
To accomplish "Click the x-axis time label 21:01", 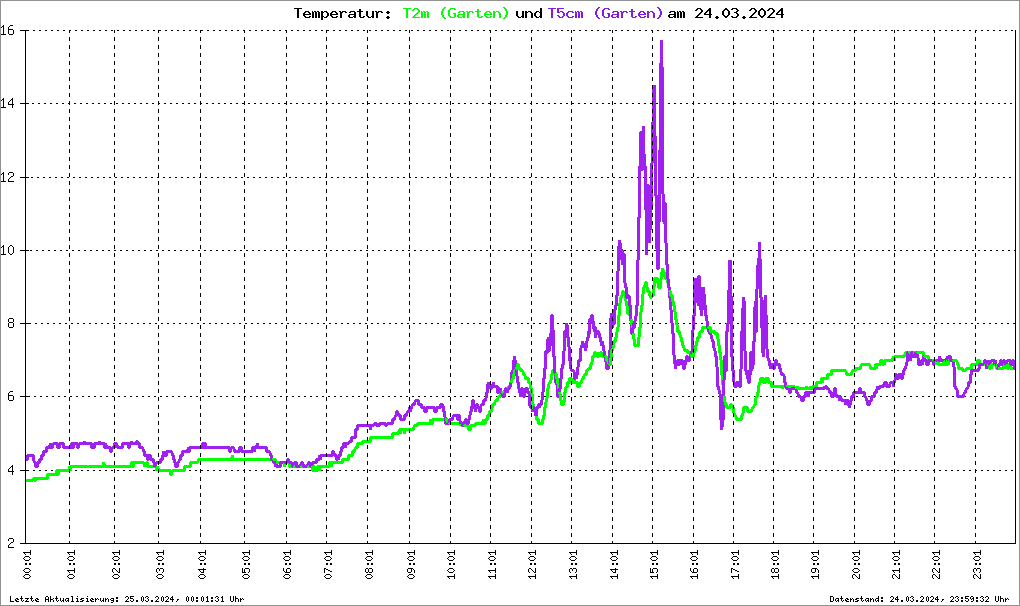I will [x=896, y=564].
